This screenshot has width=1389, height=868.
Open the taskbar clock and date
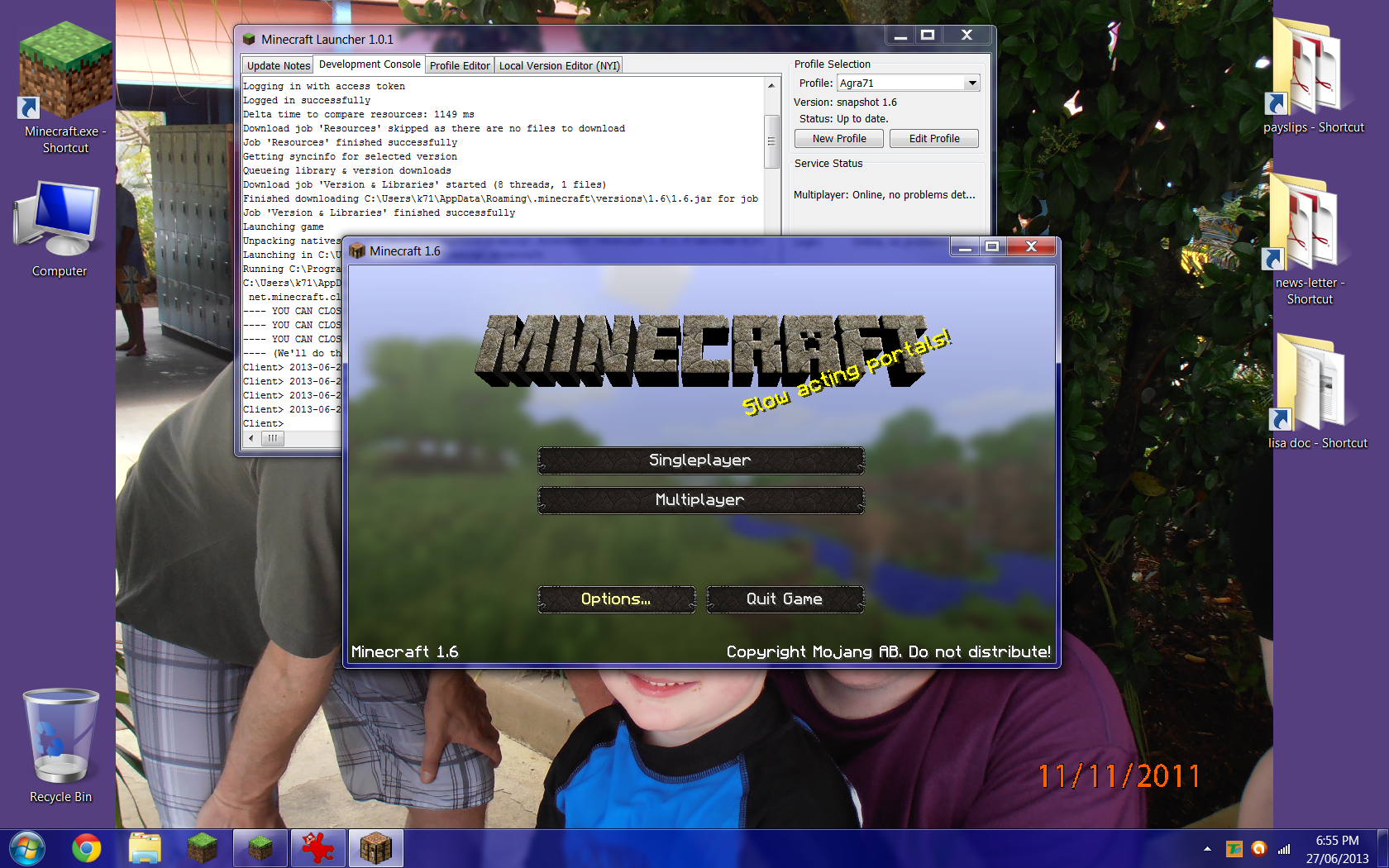pyautogui.click(x=1337, y=849)
